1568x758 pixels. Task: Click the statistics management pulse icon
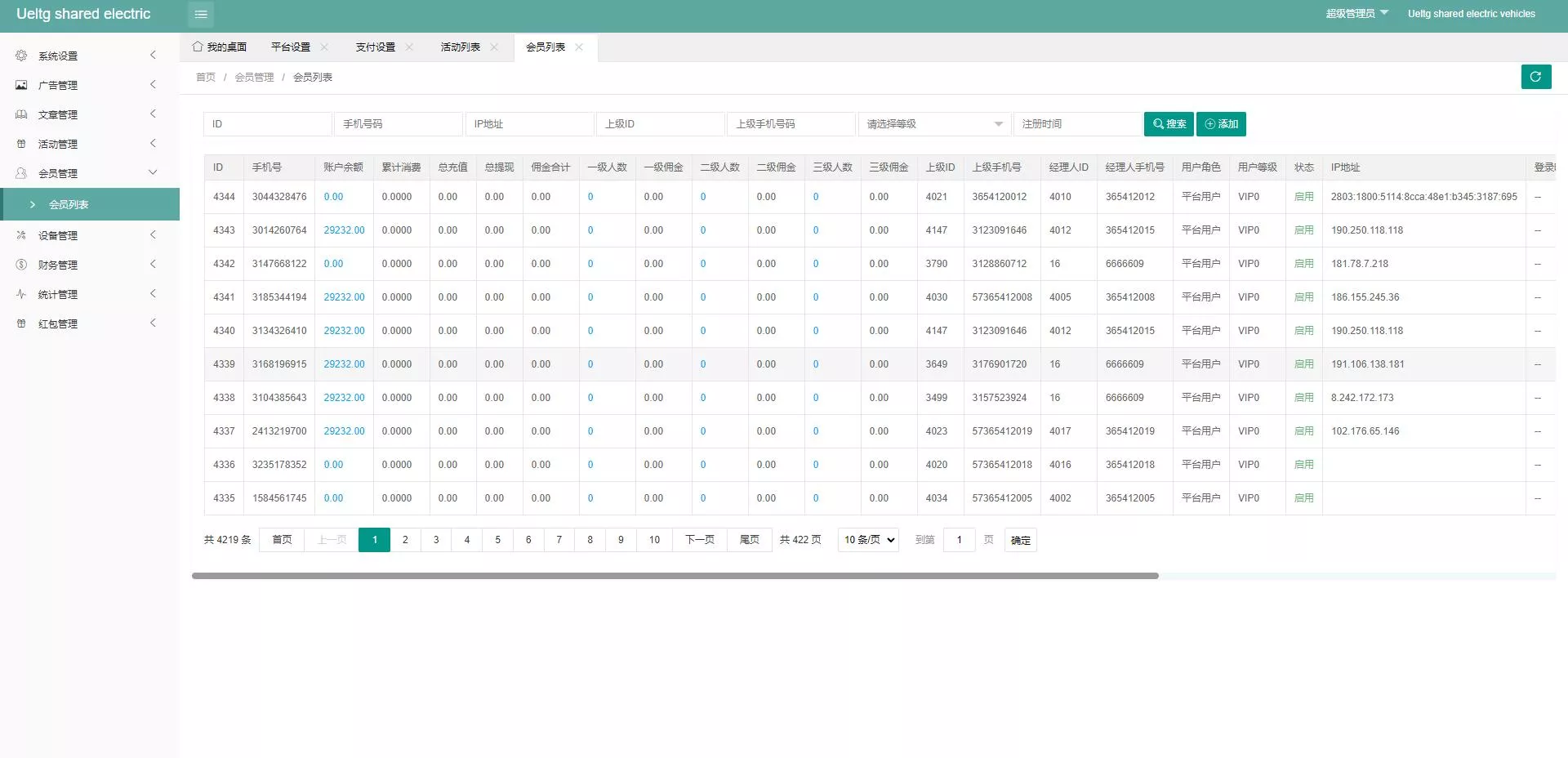pos(21,294)
